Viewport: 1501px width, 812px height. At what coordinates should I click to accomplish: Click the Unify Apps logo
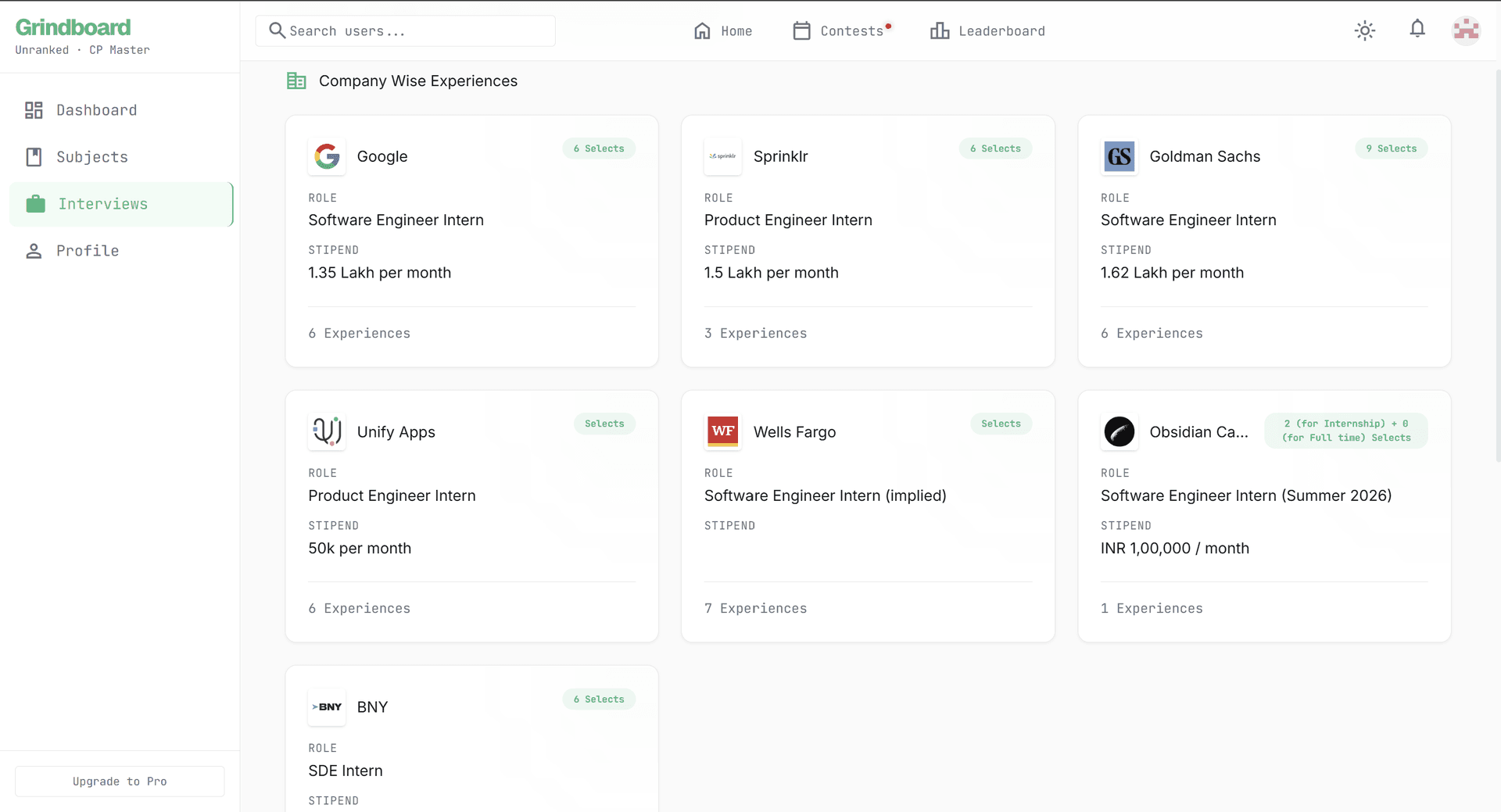pos(327,431)
